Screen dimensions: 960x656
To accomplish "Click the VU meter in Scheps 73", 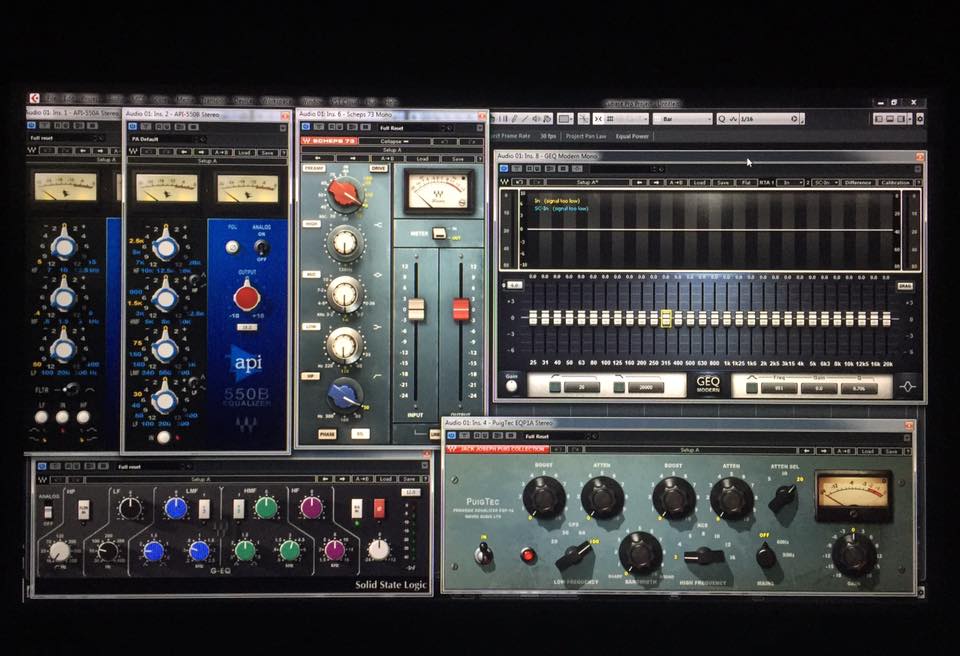I will click(x=438, y=191).
